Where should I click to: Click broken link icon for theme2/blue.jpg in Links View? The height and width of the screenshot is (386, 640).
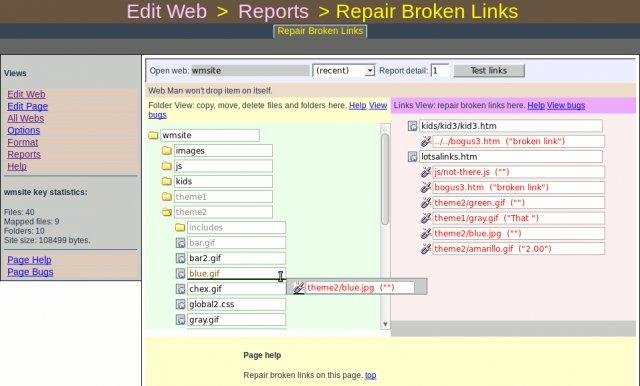point(426,233)
